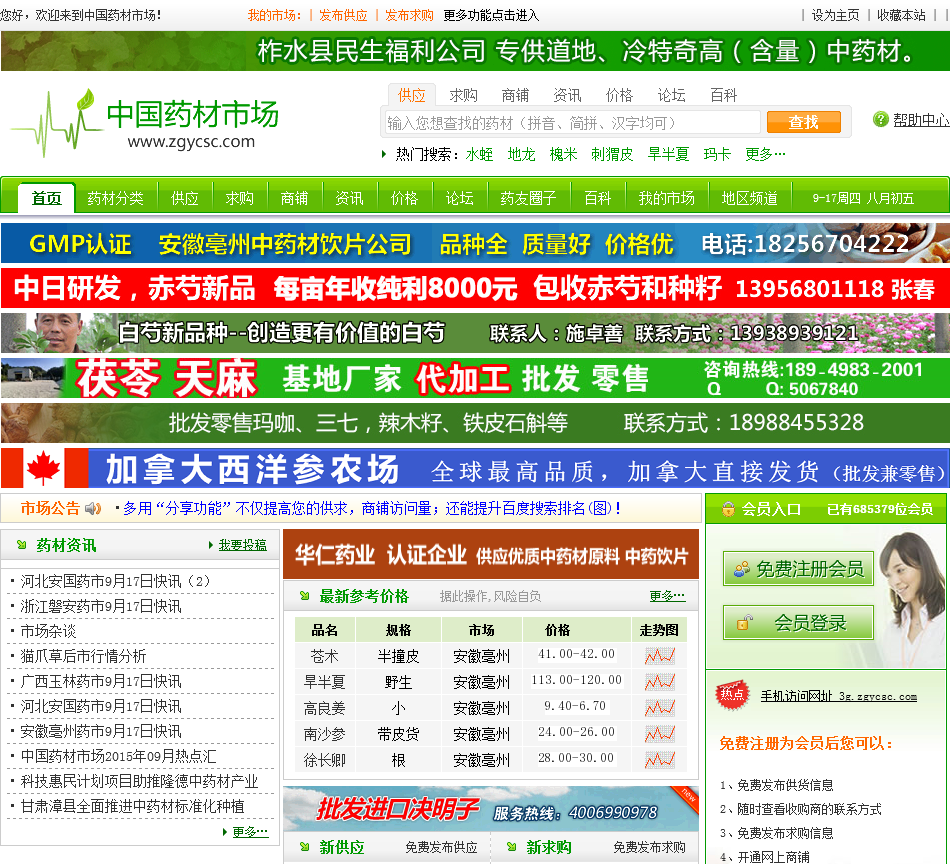This screenshot has width=950, height=864.
Task: Click the 批发进口决明子 banner
Action: (x=491, y=809)
